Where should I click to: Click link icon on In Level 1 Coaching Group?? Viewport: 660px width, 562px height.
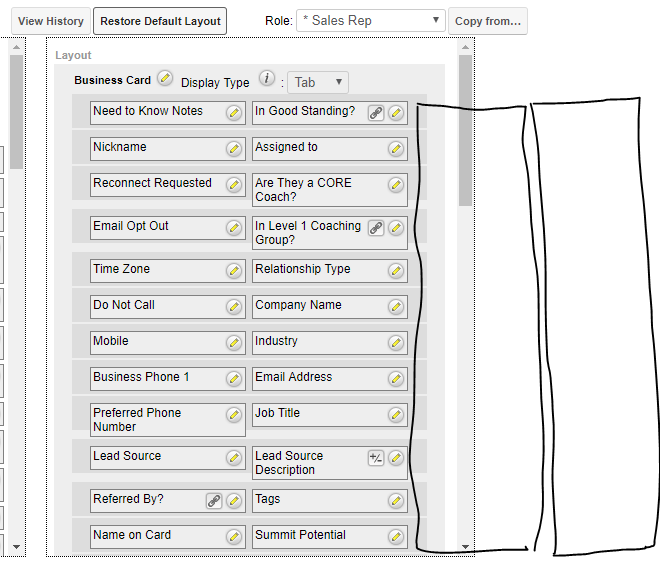[376, 228]
